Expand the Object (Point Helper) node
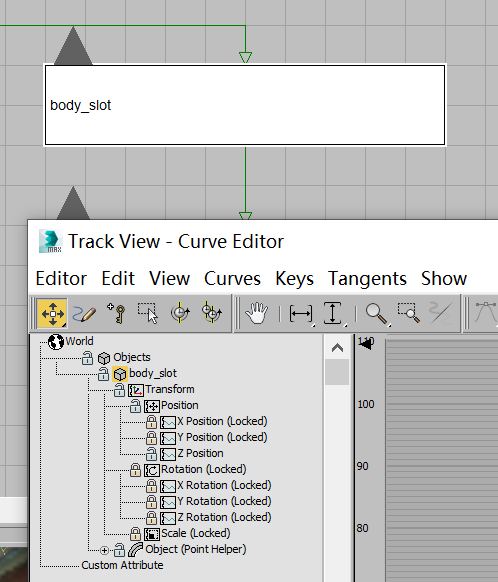The image size is (498, 582). (104, 550)
